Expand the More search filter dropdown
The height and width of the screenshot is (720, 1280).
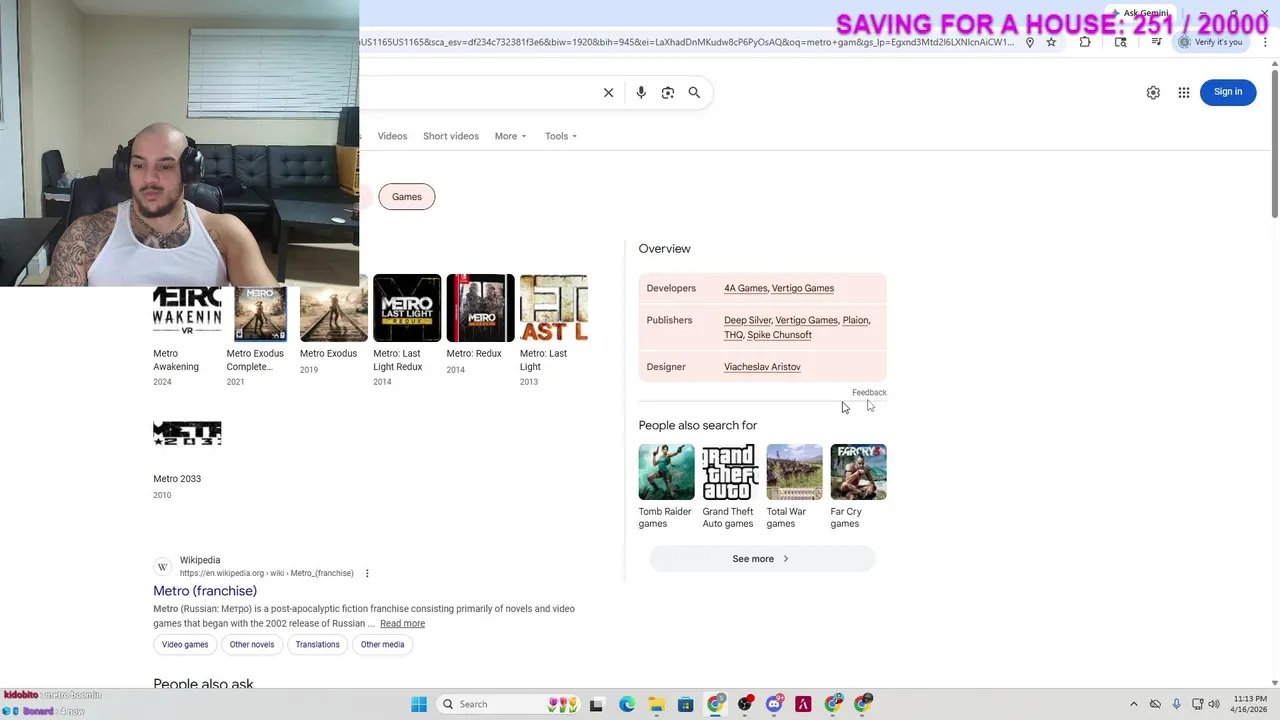510,136
